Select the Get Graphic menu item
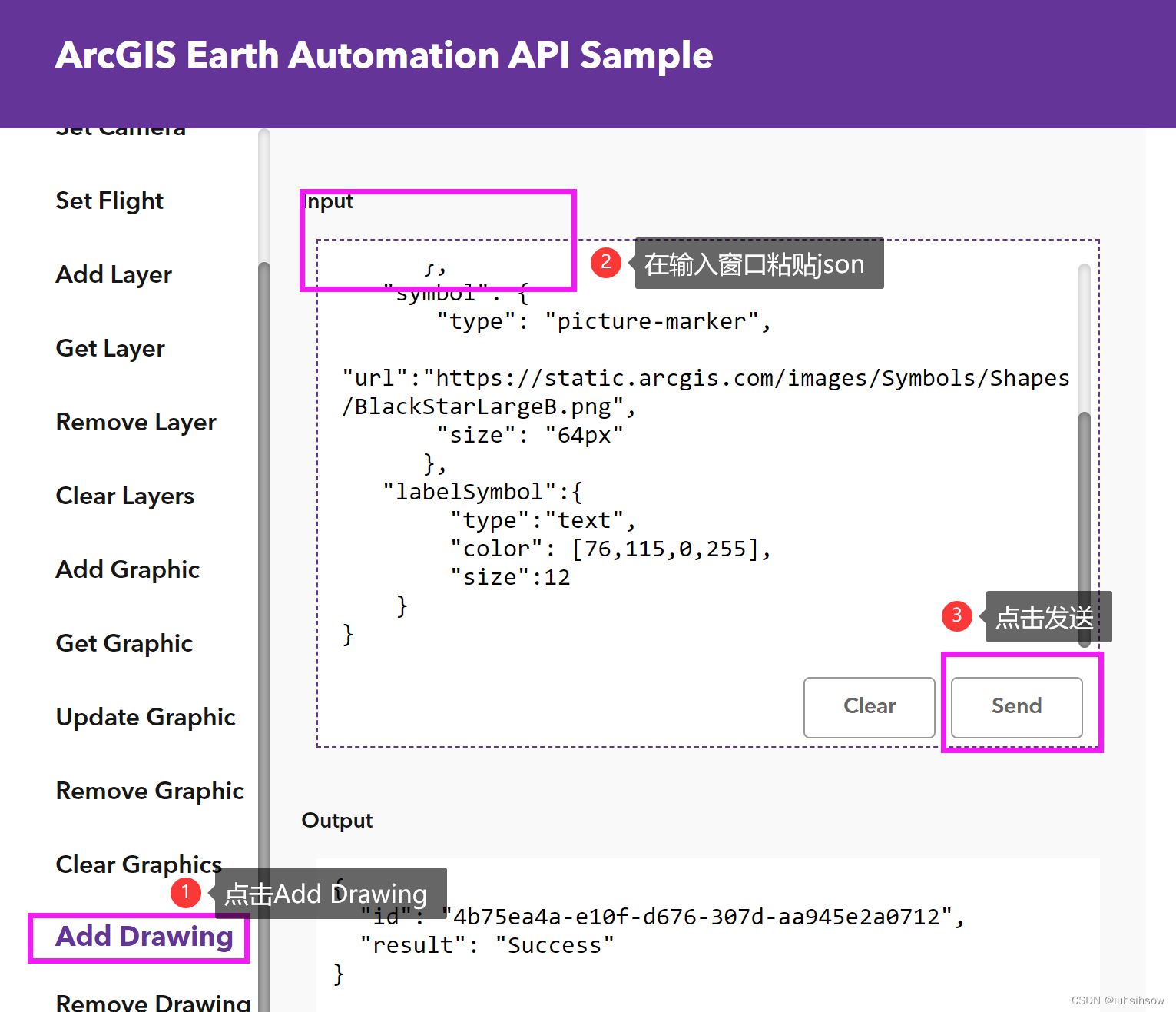 coord(124,643)
